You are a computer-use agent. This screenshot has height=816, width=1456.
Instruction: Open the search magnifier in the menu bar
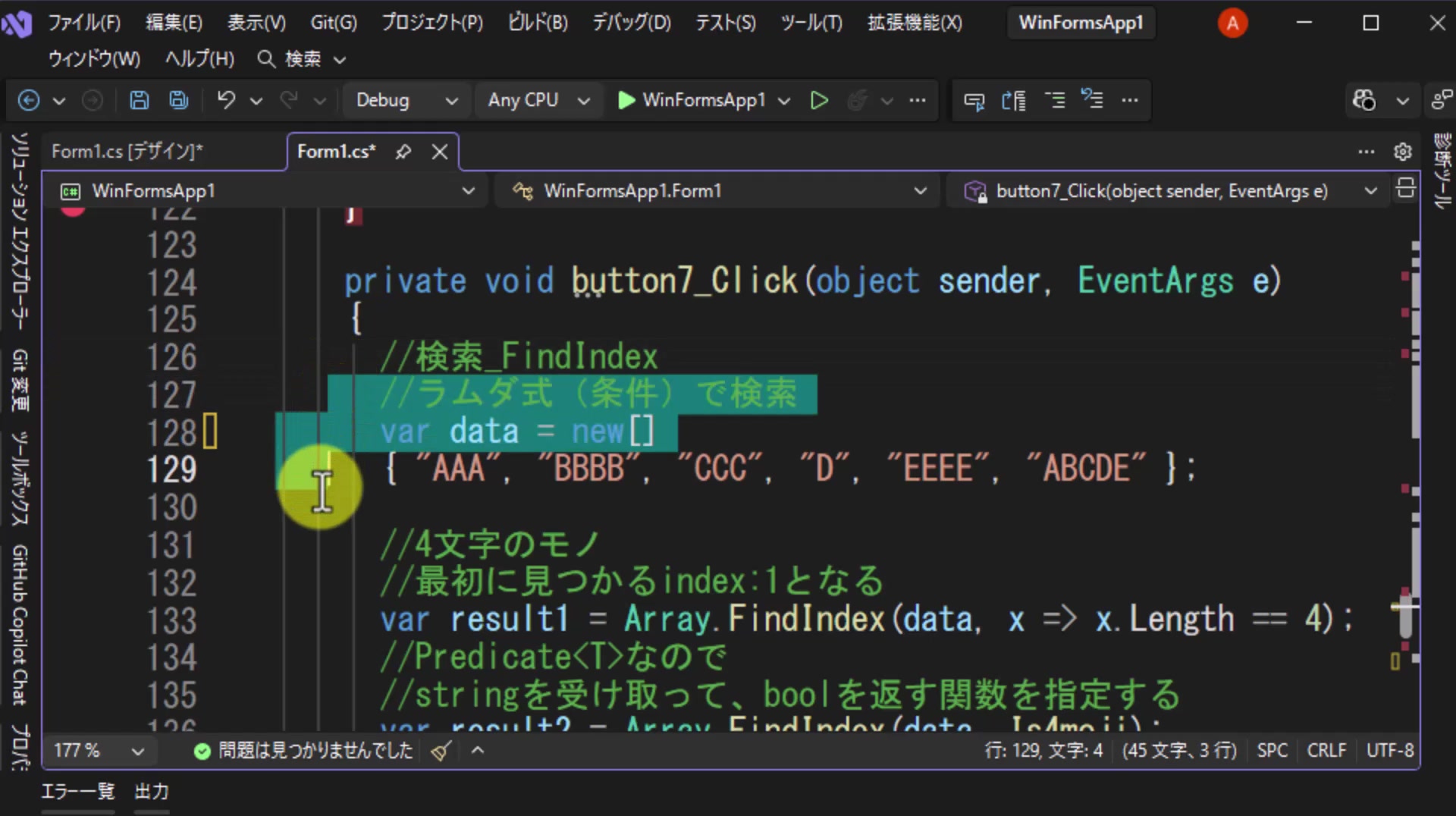pyautogui.click(x=265, y=58)
